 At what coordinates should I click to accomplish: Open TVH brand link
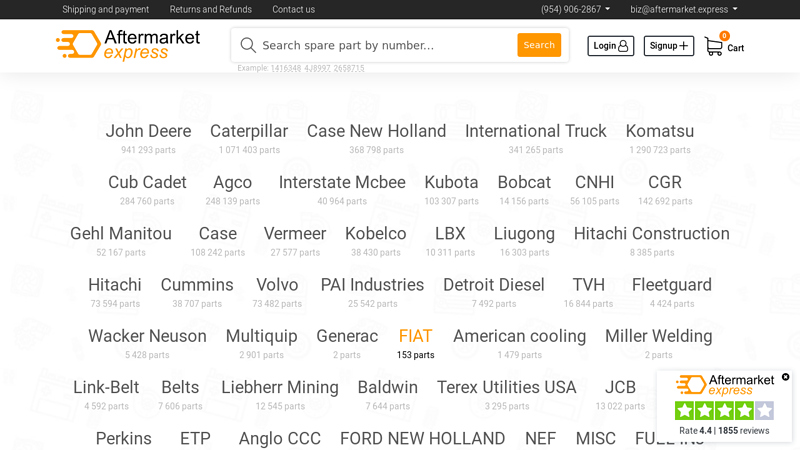pyautogui.click(x=588, y=285)
